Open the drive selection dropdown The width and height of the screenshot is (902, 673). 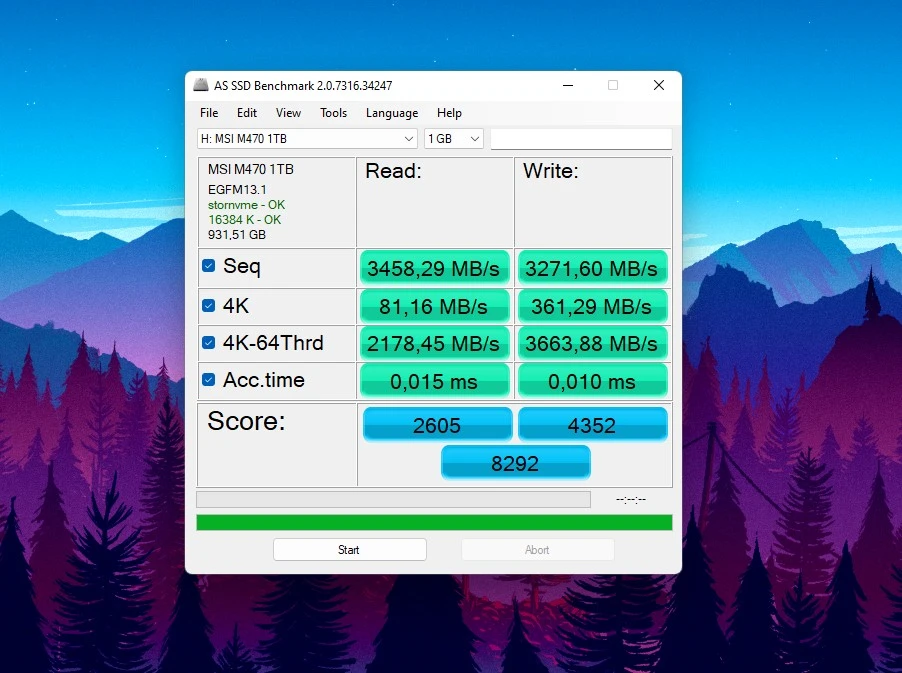(300, 138)
